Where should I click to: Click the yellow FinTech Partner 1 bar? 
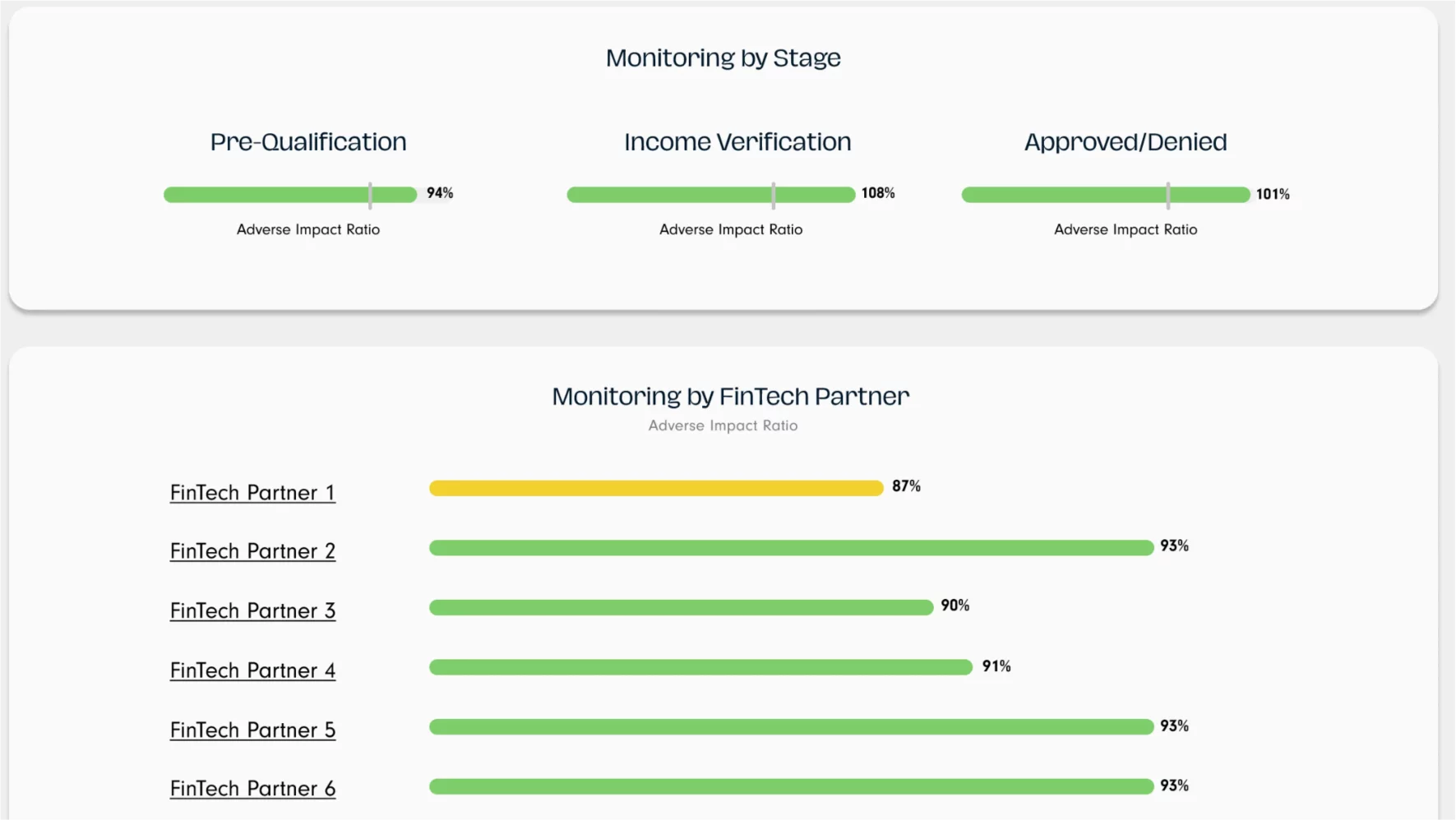click(x=656, y=488)
